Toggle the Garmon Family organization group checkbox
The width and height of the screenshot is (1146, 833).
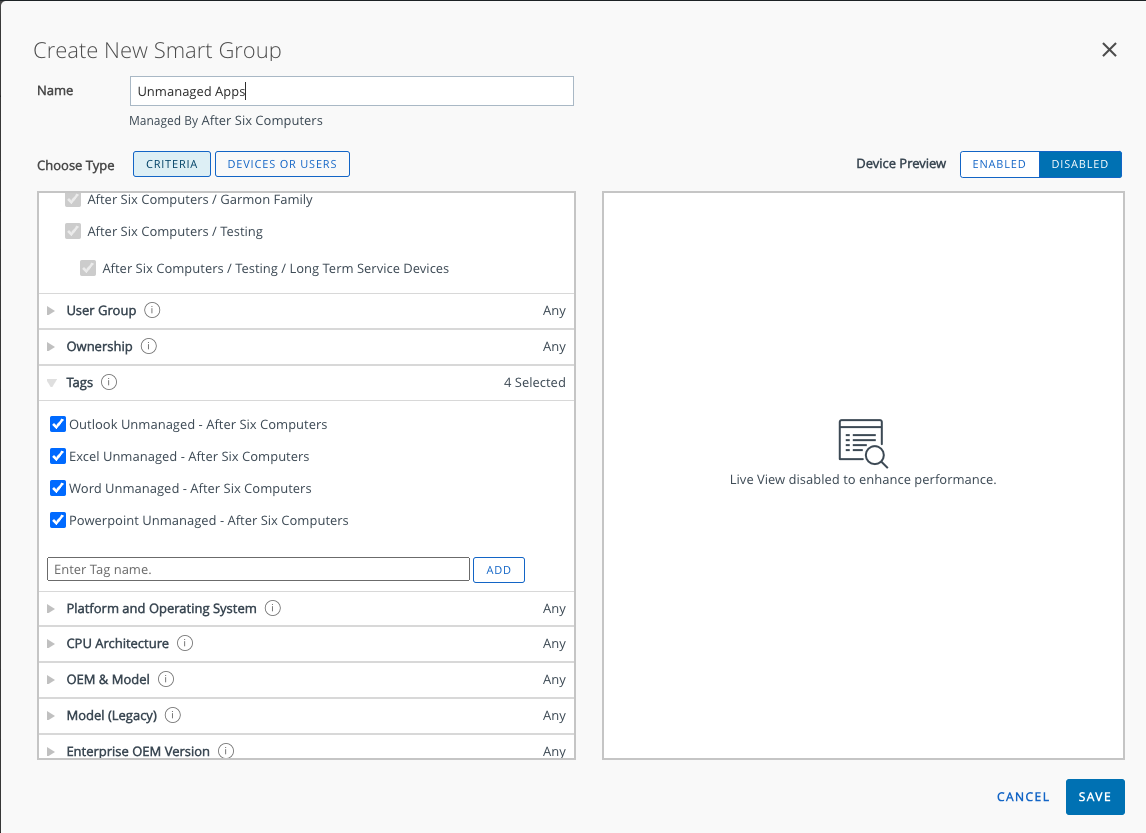72,199
